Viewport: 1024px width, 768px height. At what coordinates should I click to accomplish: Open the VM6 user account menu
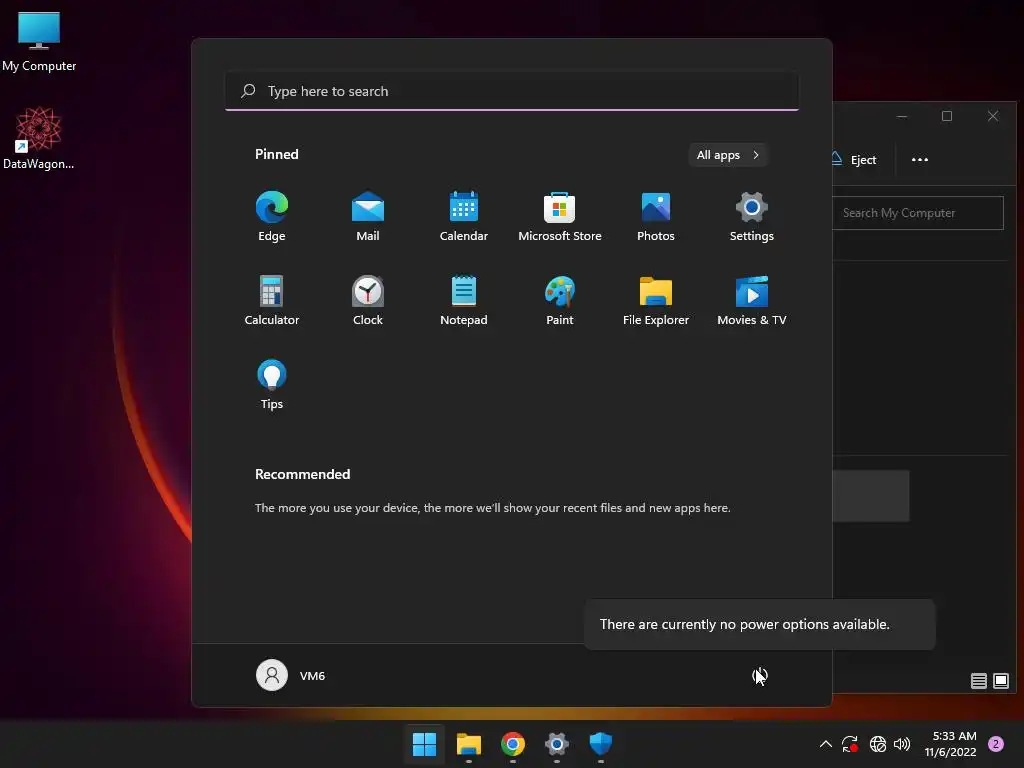291,675
